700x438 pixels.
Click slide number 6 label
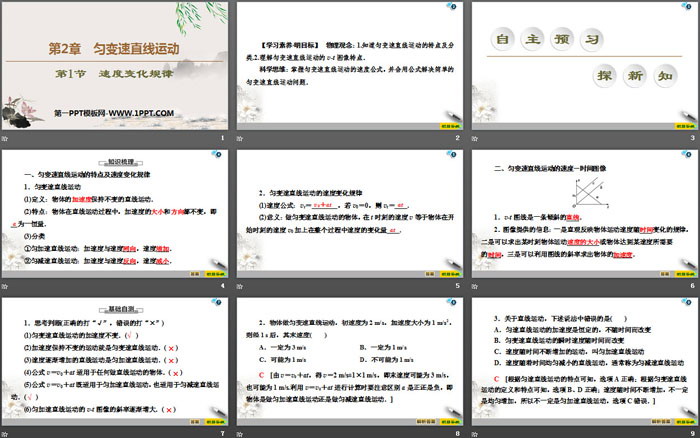(692, 286)
